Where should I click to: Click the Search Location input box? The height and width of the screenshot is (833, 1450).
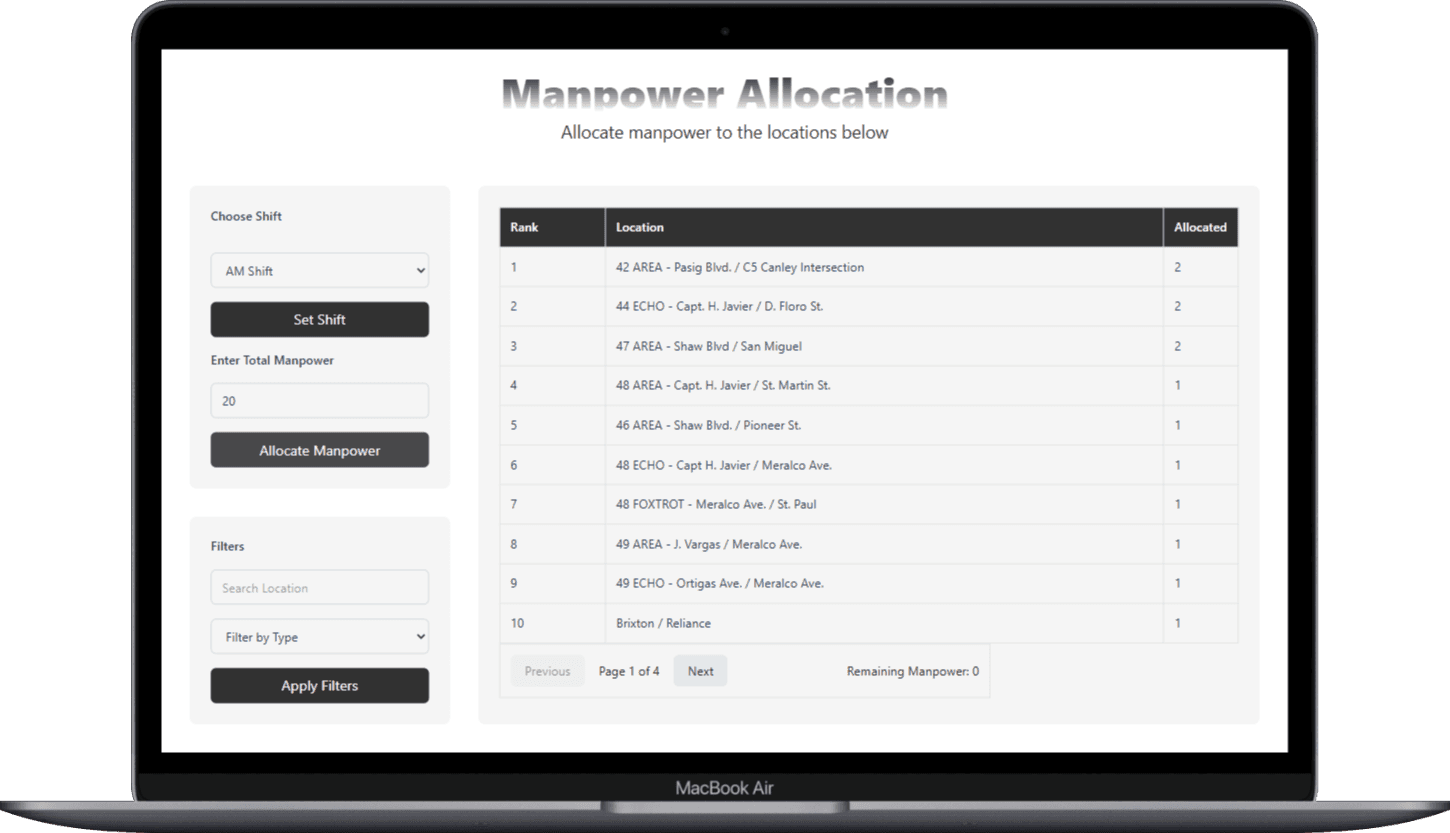(319, 587)
